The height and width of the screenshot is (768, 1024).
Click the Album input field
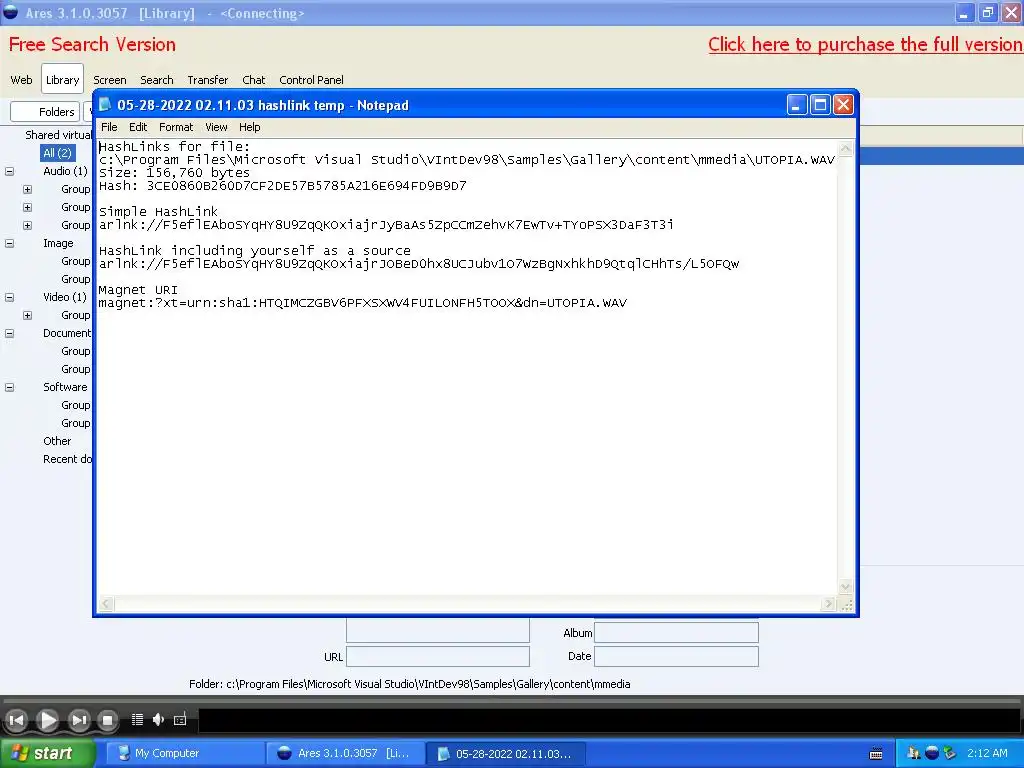tap(677, 632)
